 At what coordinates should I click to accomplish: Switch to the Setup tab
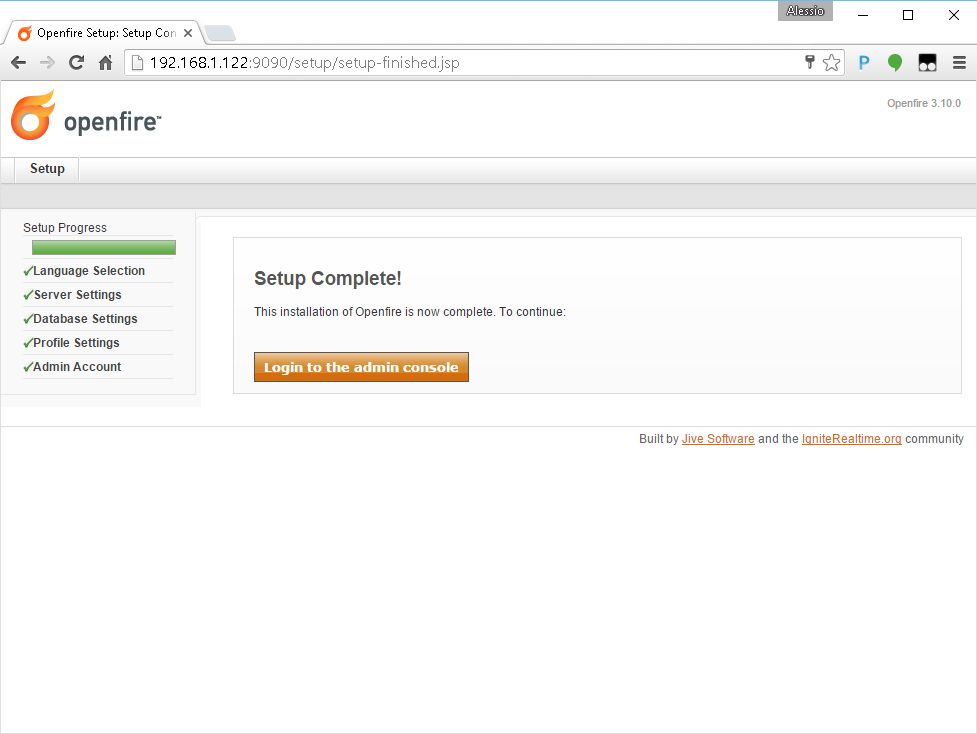pos(47,169)
